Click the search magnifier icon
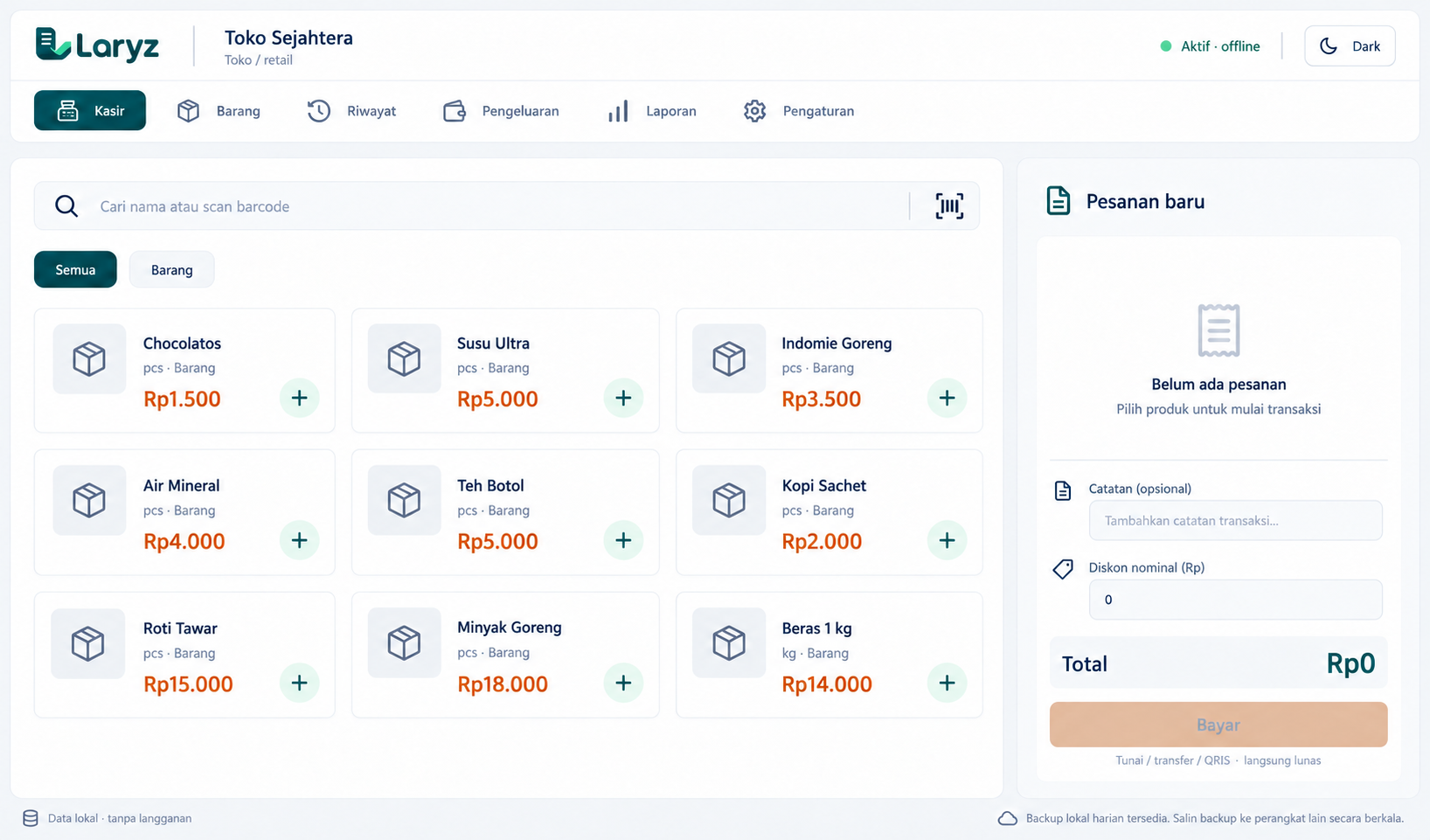 [x=66, y=206]
